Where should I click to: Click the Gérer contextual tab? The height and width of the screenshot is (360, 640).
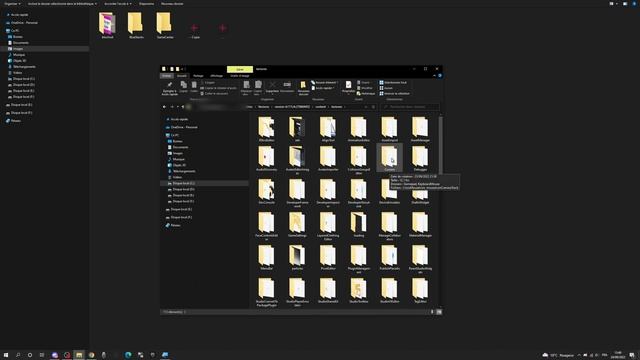(240, 69)
